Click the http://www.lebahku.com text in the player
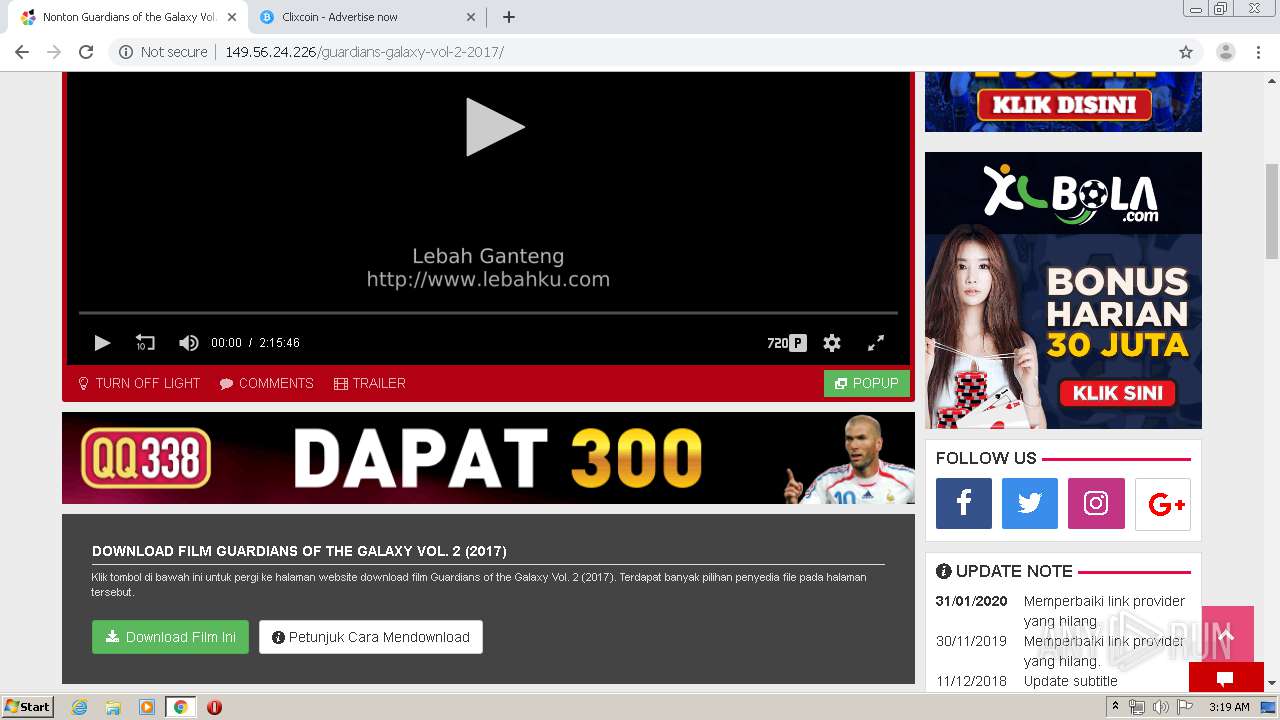 click(x=488, y=279)
